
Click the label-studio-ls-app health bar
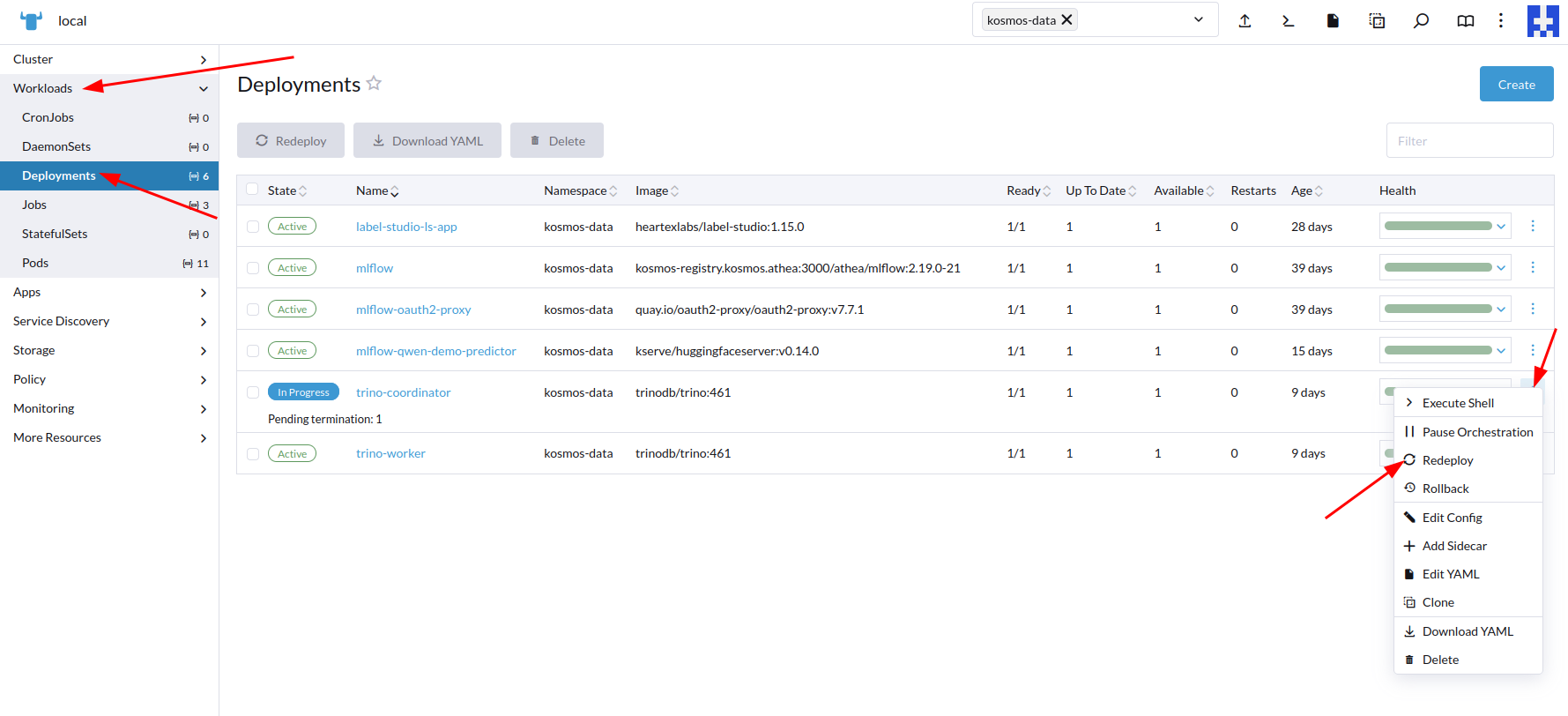(x=1438, y=227)
